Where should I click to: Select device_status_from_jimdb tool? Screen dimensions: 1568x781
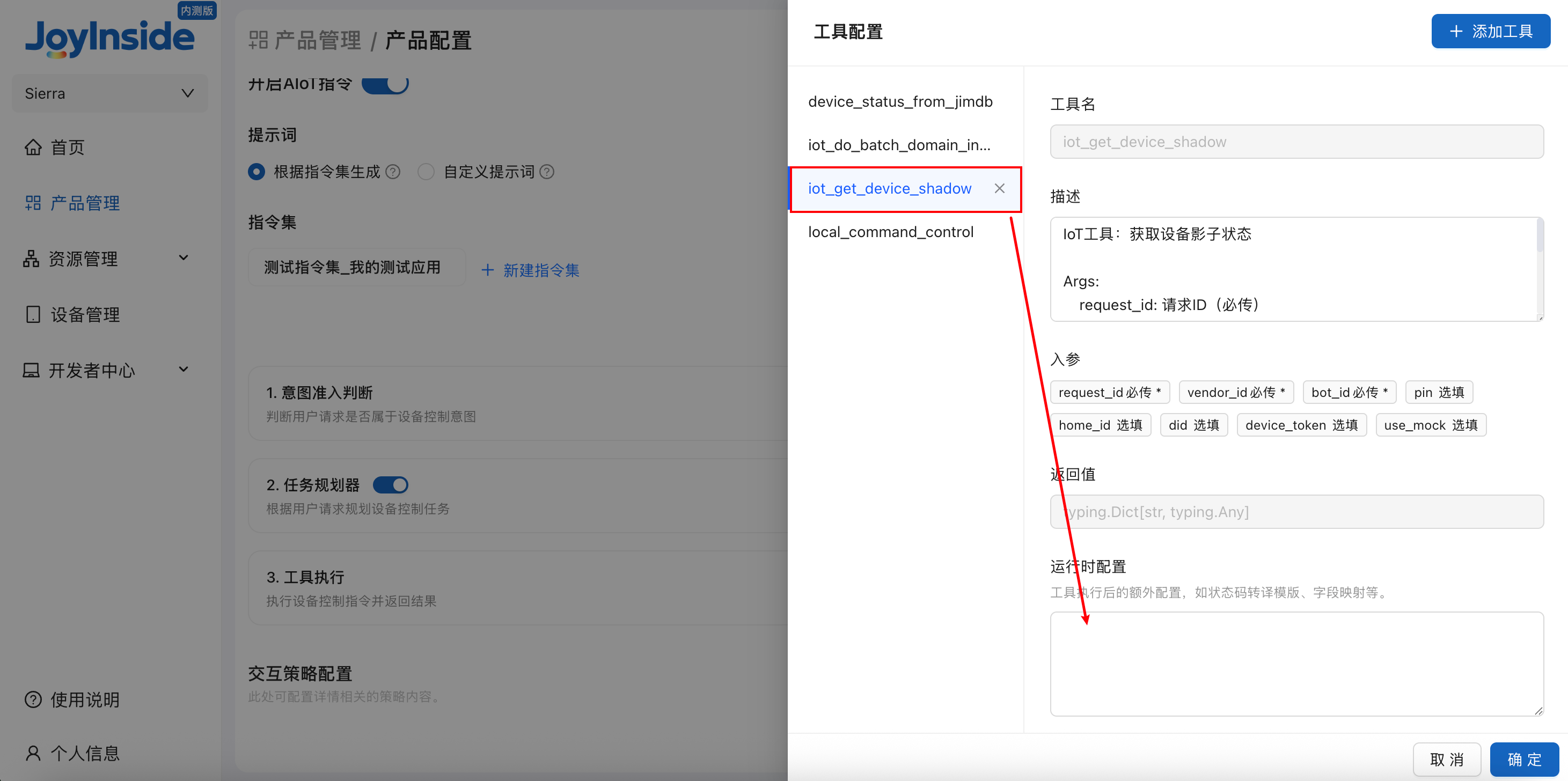[x=900, y=101]
